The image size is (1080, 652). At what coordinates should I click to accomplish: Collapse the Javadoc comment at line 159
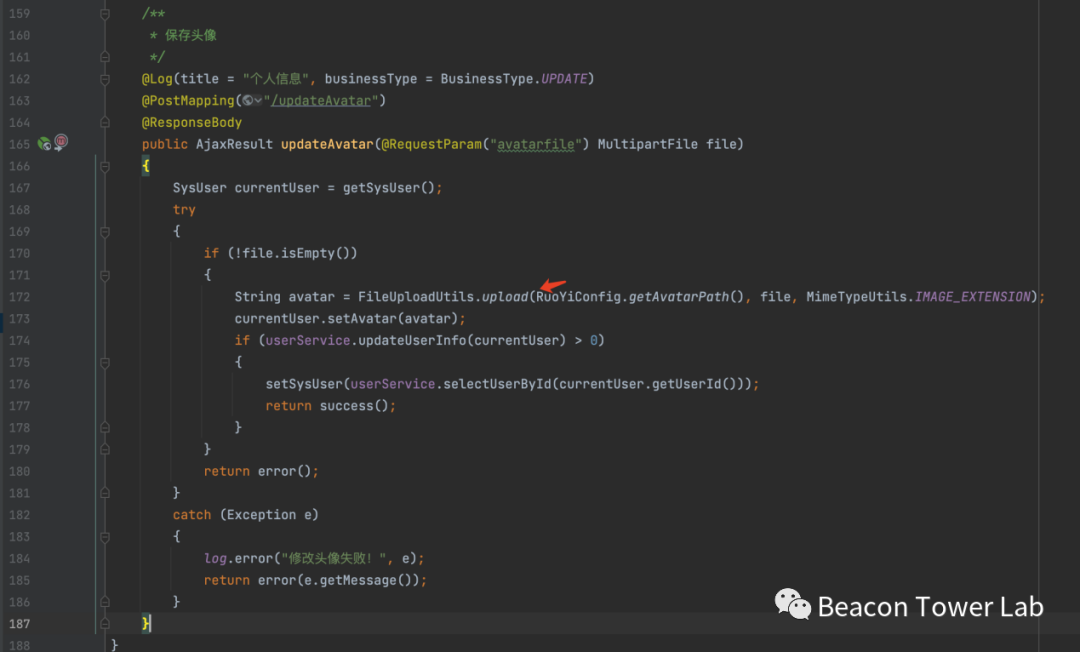(105, 14)
